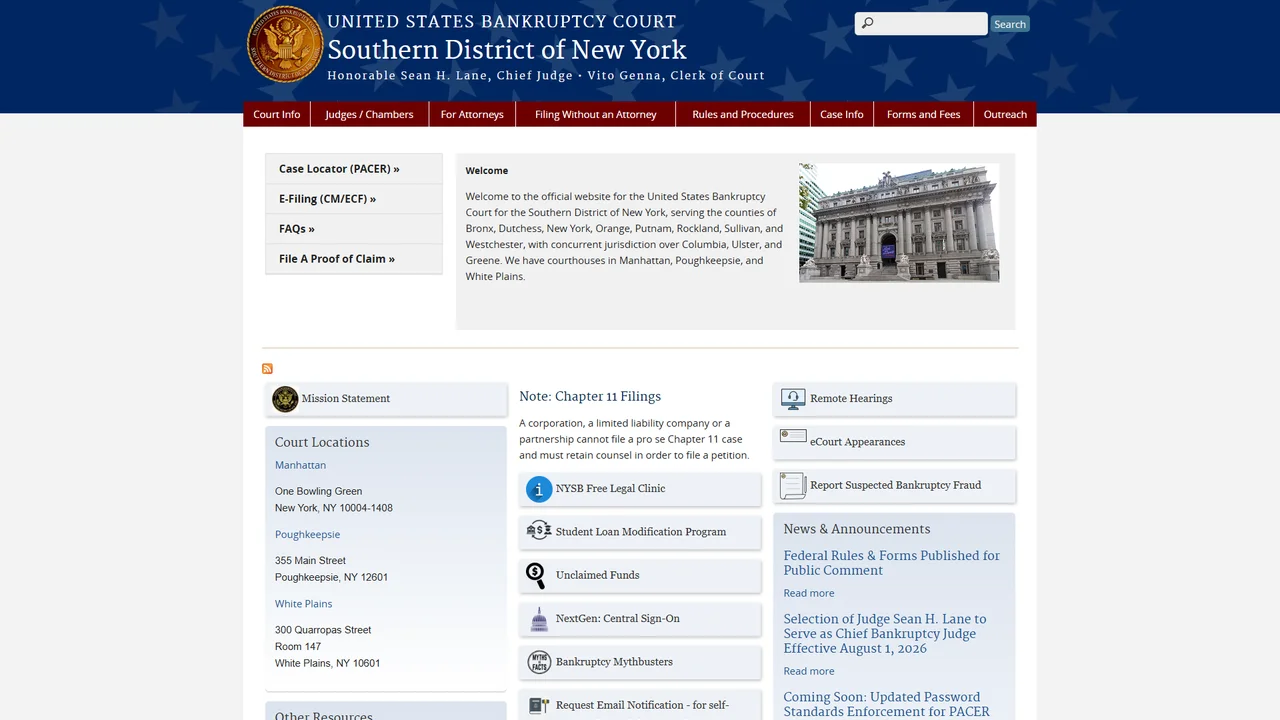The image size is (1280, 720).
Task: Click the Student Loan Modification Program icon
Action: coord(539,531)
